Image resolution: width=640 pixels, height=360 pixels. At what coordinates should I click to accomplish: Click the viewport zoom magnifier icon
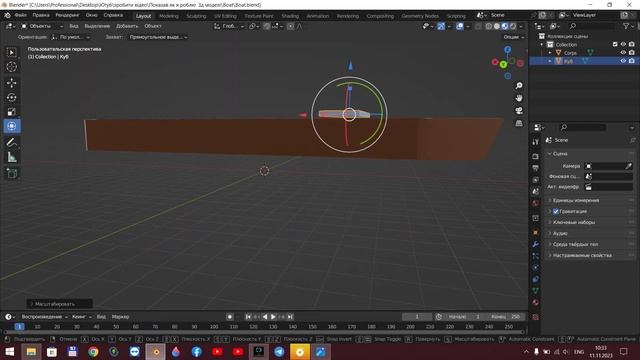point(519,86)
